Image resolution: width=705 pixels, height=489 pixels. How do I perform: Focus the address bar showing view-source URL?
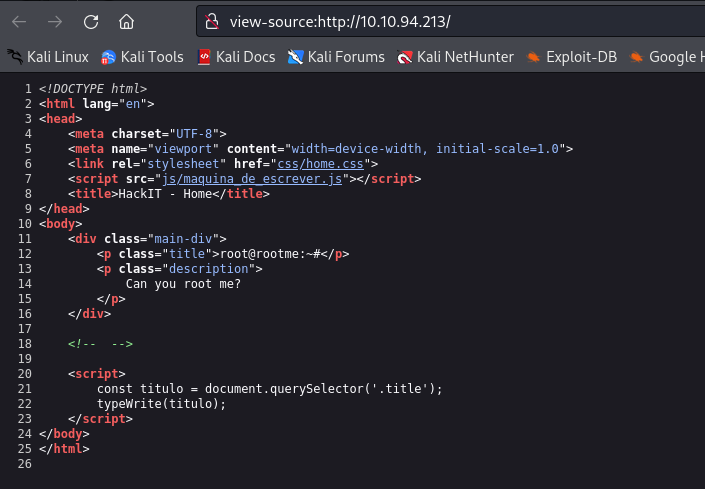[451, 22]
